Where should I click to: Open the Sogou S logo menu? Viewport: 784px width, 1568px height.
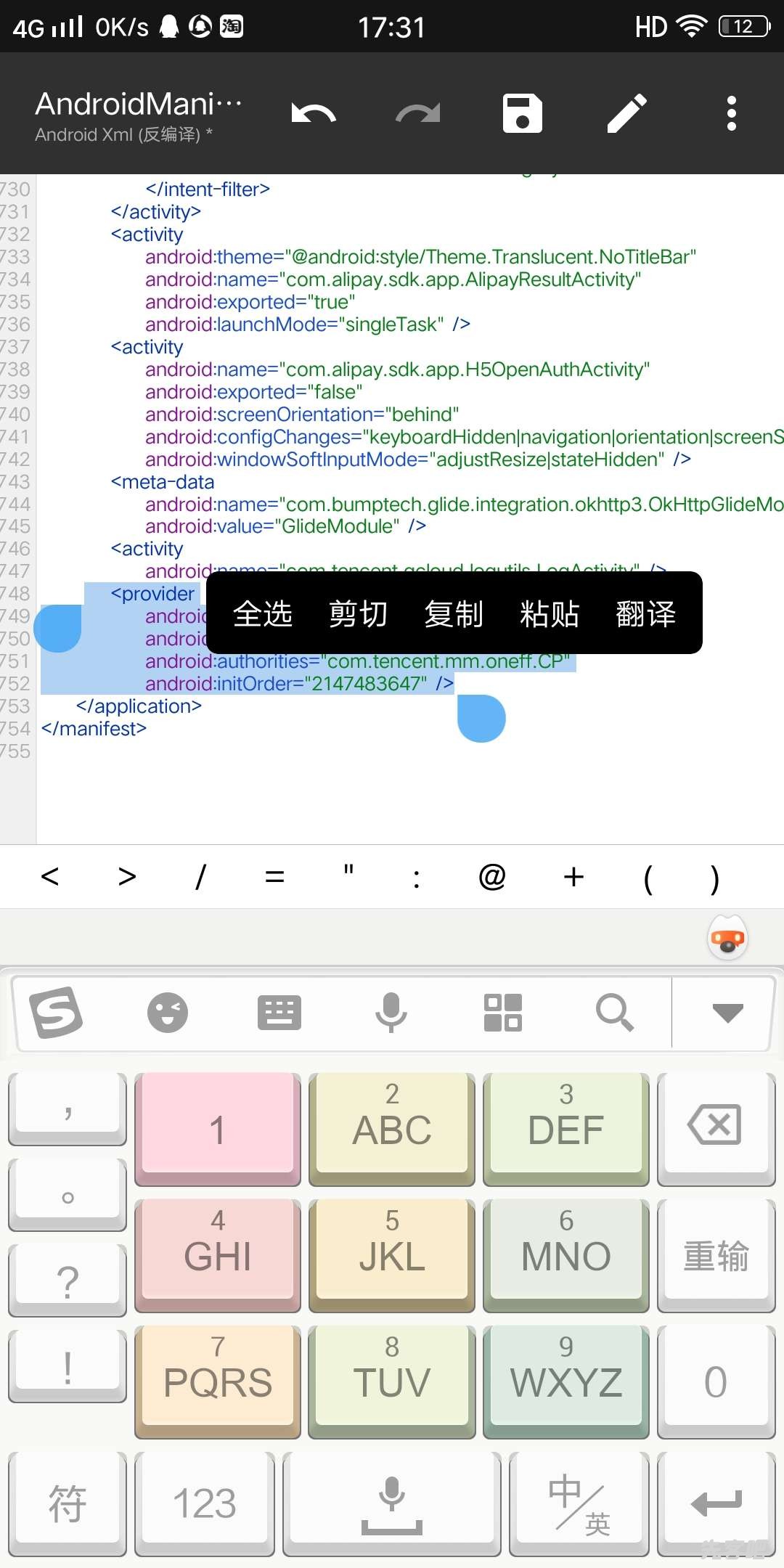point(56,1013)
